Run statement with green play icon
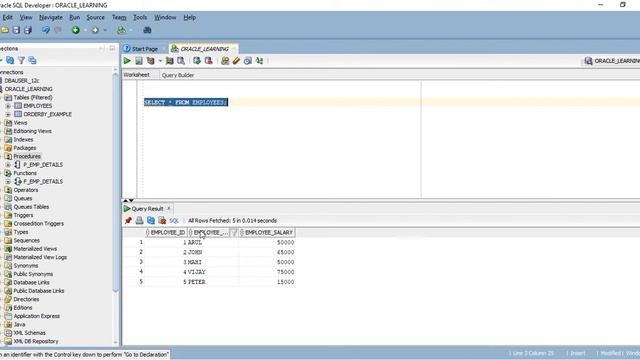Viewport: 640px width, 360px height. click(127, 61)
